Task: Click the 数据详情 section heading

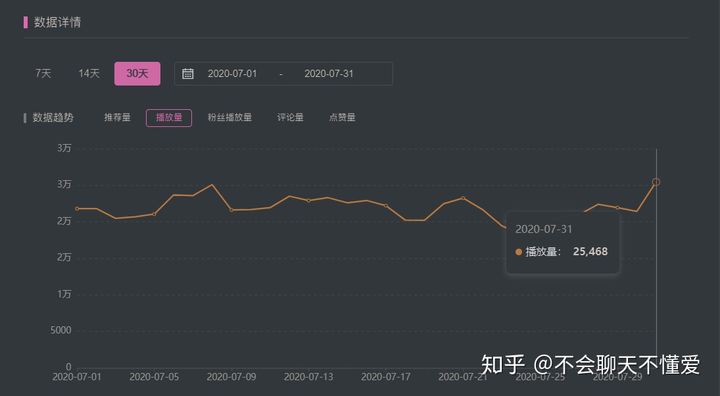Action: 57,22
